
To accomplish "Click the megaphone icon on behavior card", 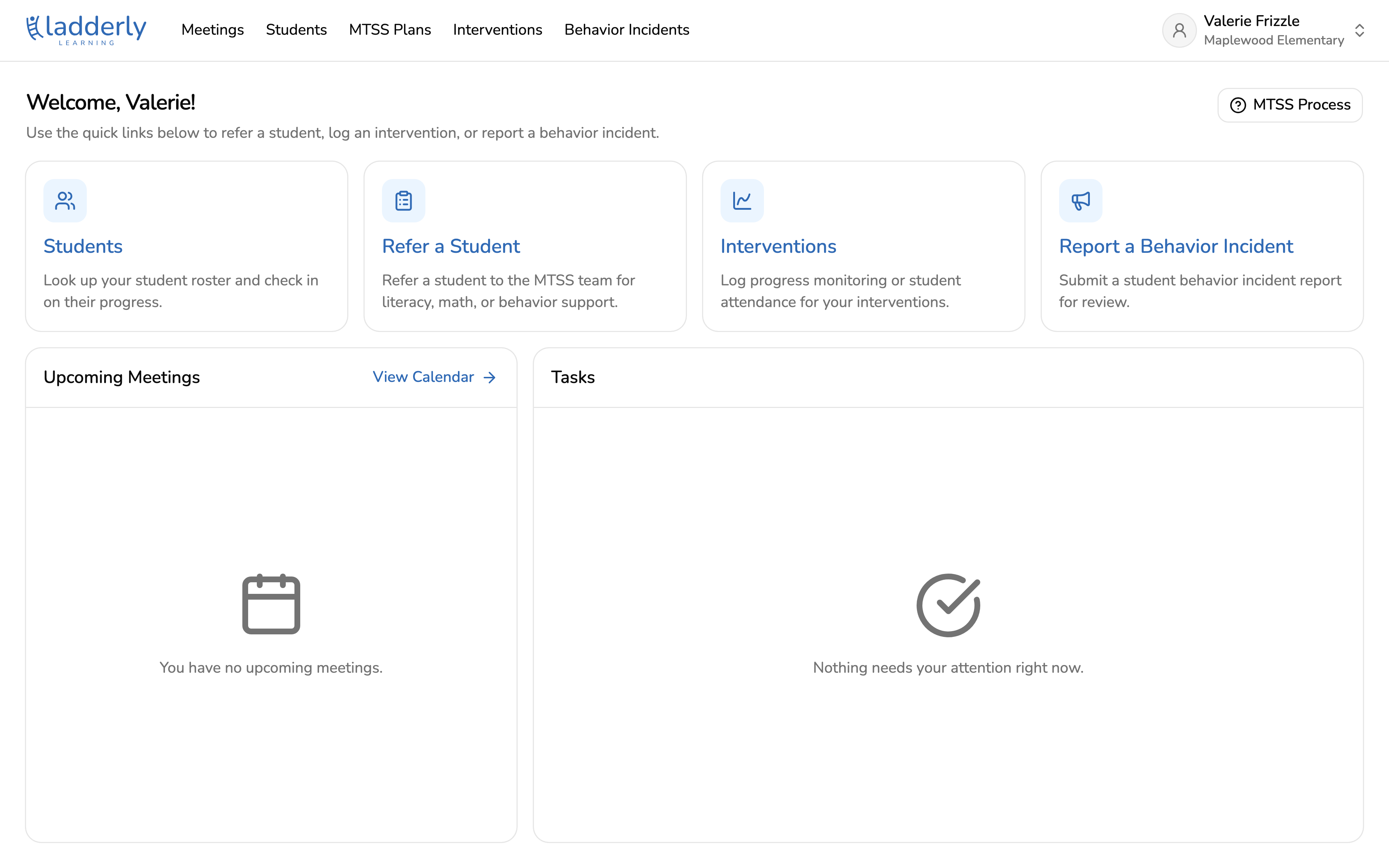I will click(1081, 201).
